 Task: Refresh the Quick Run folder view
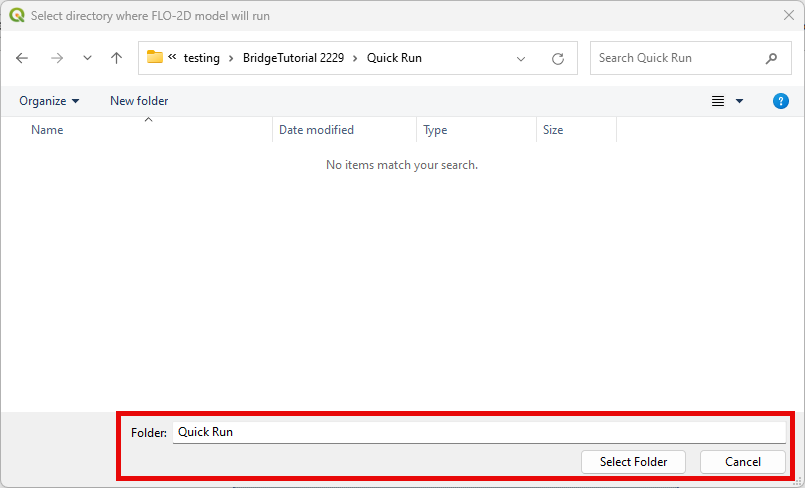tap(558, 58)
